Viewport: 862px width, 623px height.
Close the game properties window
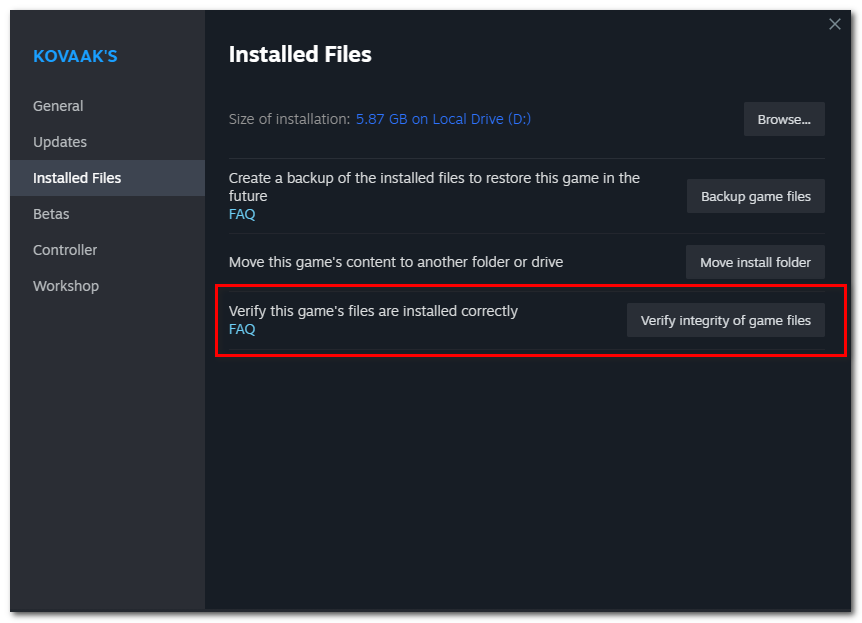coord(835,24)
